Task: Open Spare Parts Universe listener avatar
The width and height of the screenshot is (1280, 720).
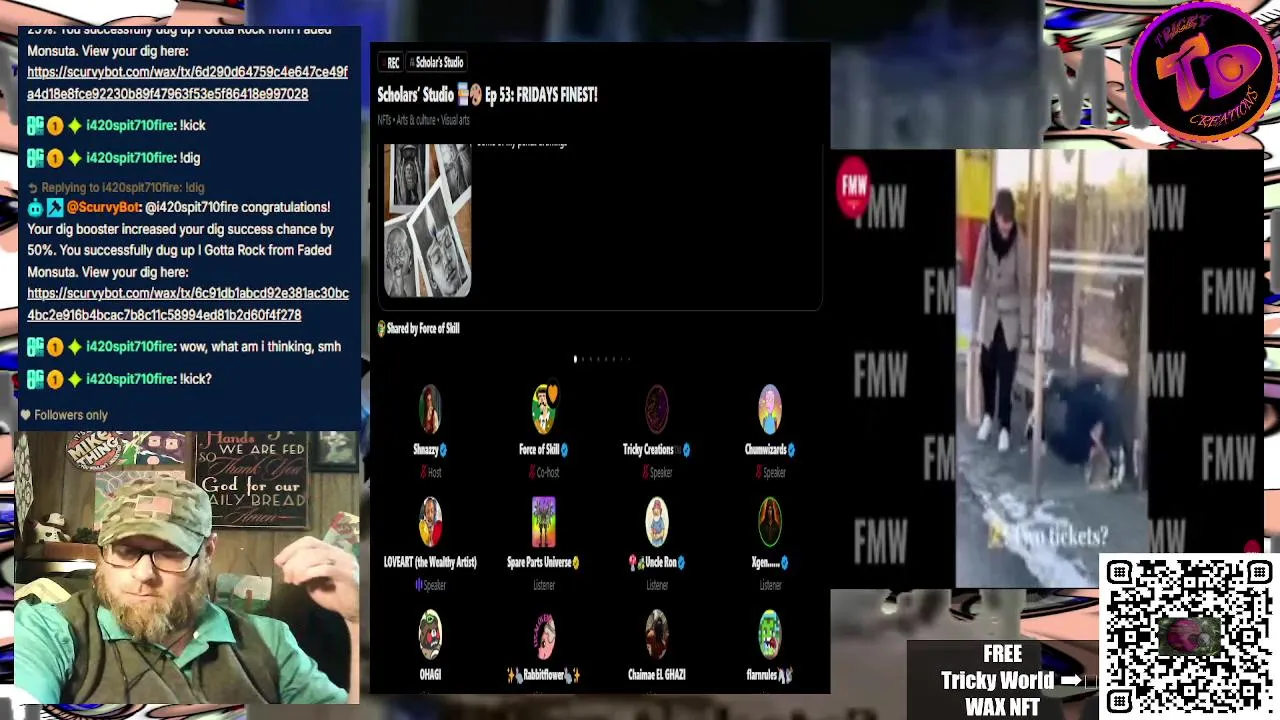Action: (x=543, y=522)
